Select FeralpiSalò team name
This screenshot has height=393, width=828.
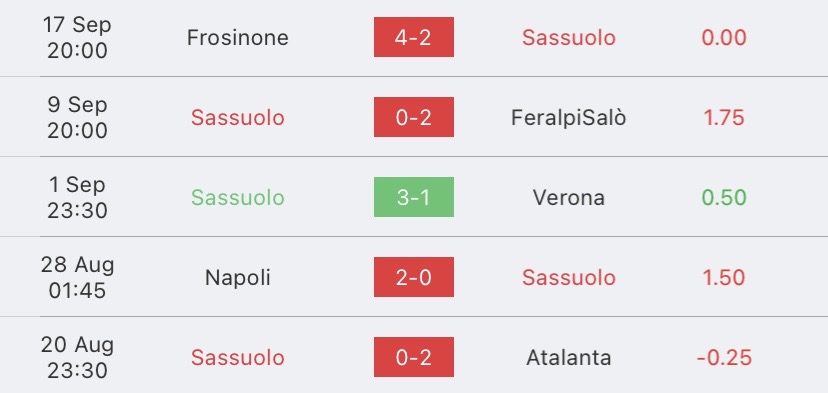[x=569, y=117]
